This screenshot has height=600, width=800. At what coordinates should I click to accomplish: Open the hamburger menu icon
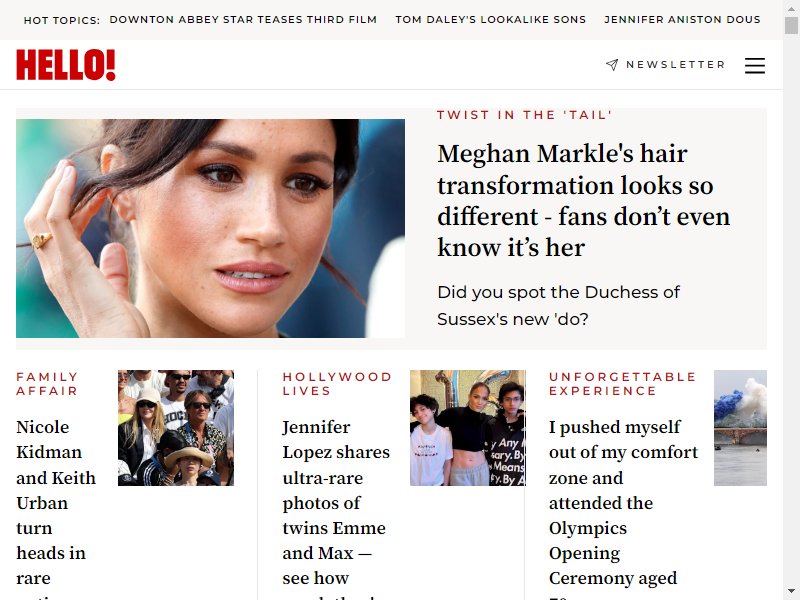(755, 65)
